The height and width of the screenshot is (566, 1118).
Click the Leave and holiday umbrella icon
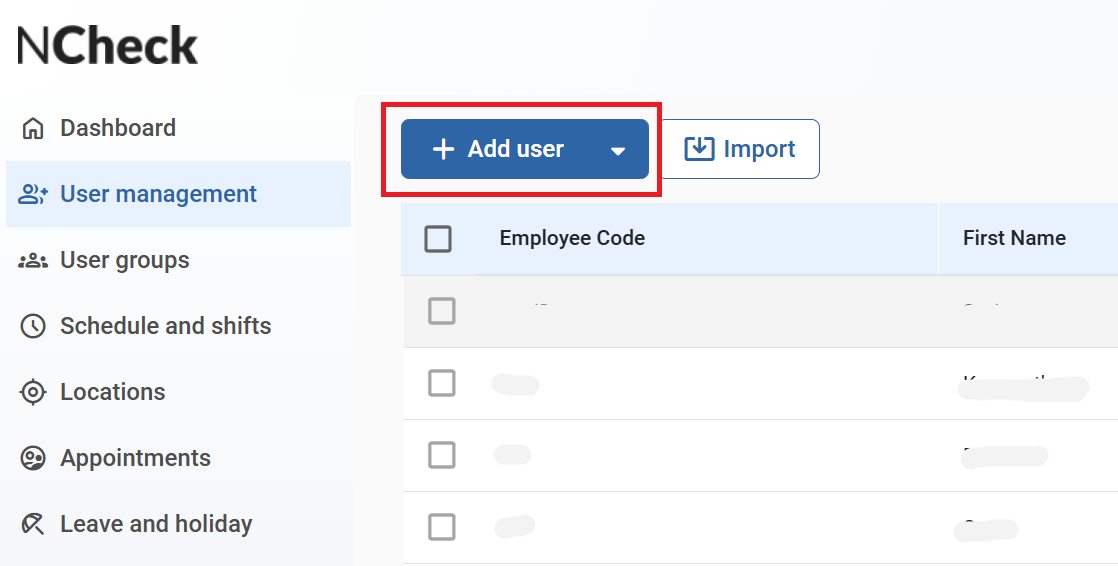33,524
